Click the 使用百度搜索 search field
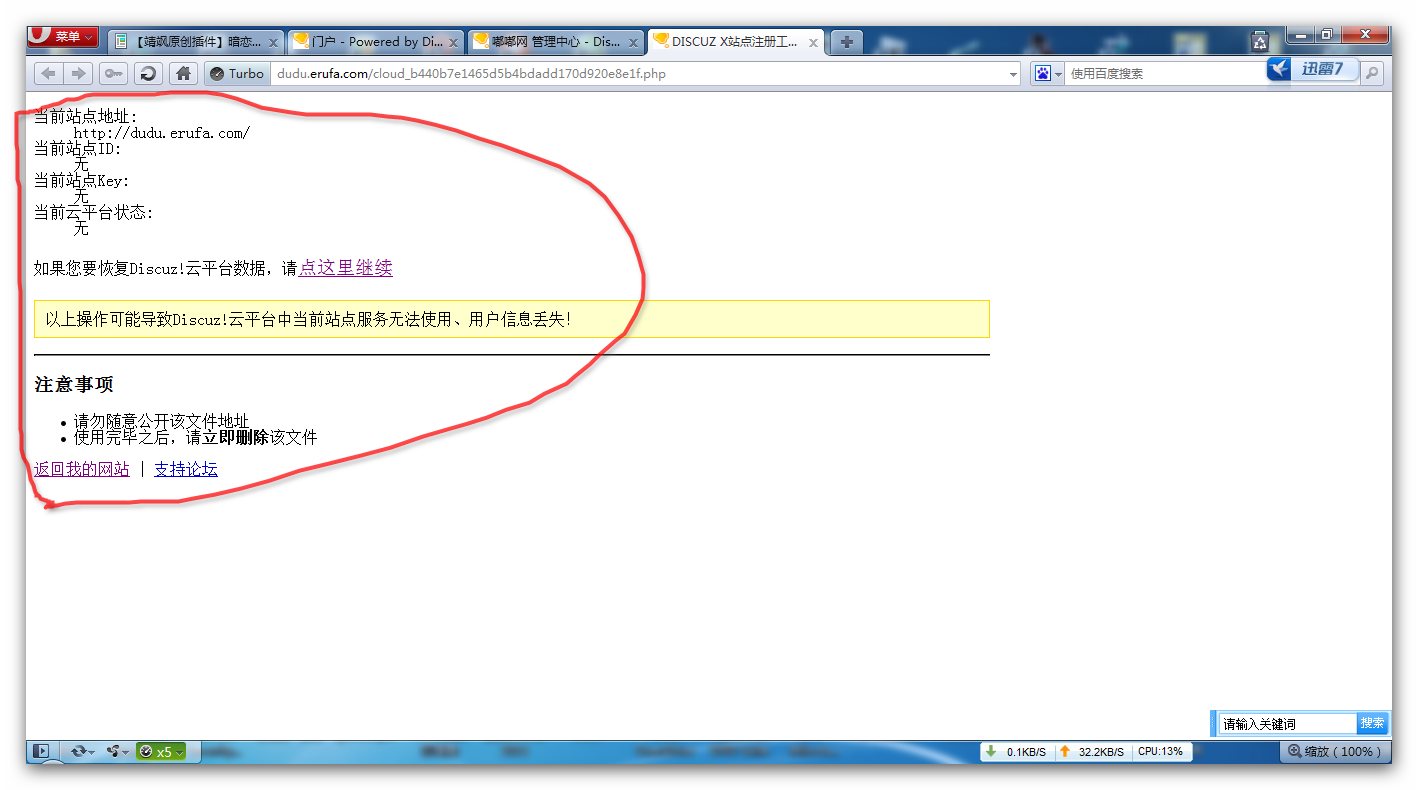The image size is (1418, 790). pyautogui.click(x=1165, y=73)
